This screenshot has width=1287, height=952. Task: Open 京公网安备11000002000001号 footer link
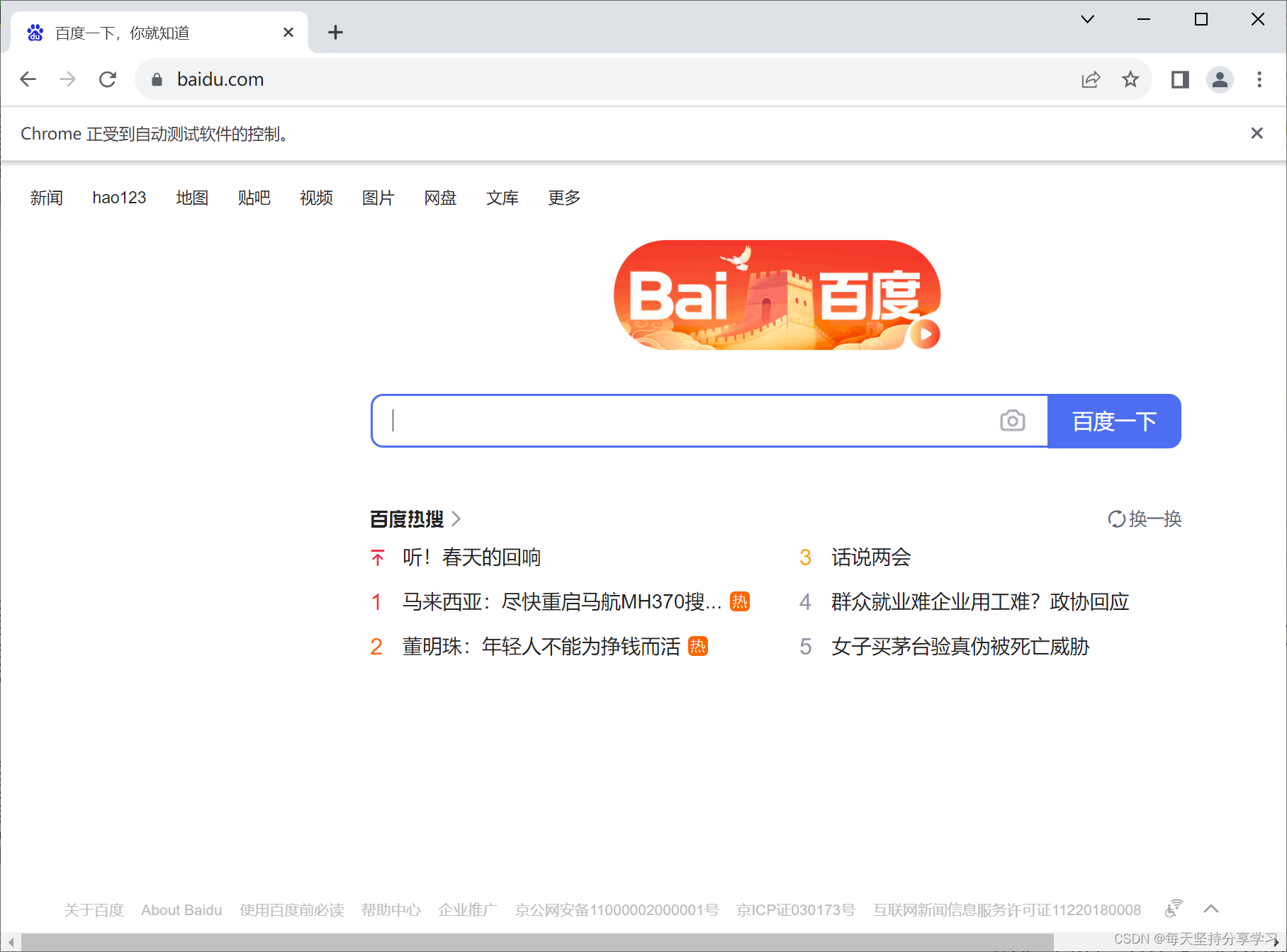tap(617, 909)
